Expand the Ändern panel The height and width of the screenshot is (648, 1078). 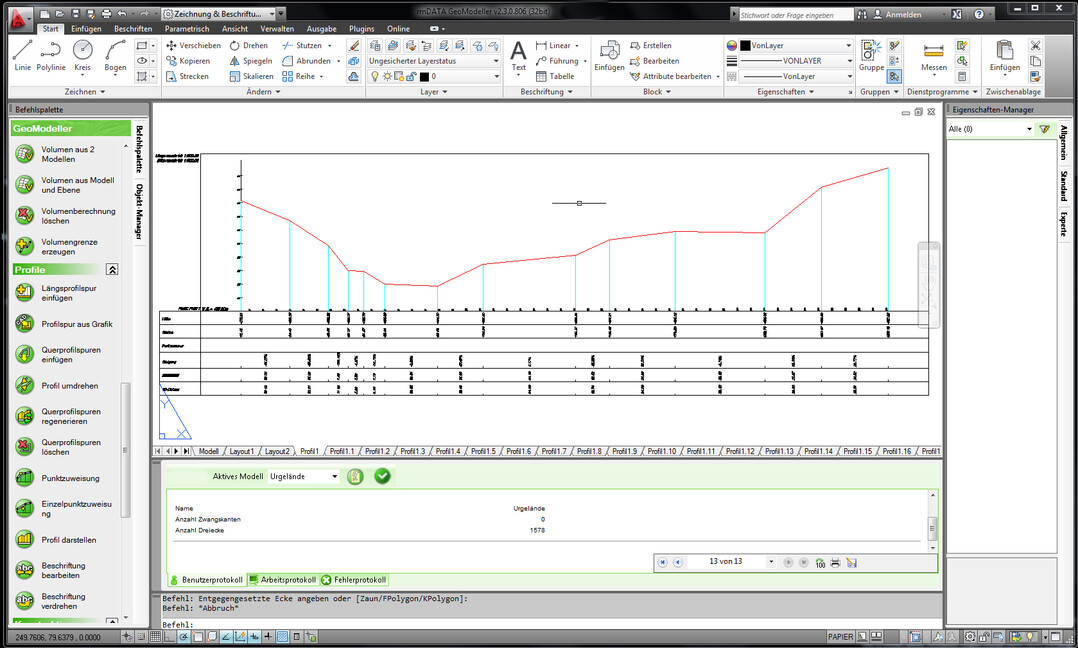[263, 91]
